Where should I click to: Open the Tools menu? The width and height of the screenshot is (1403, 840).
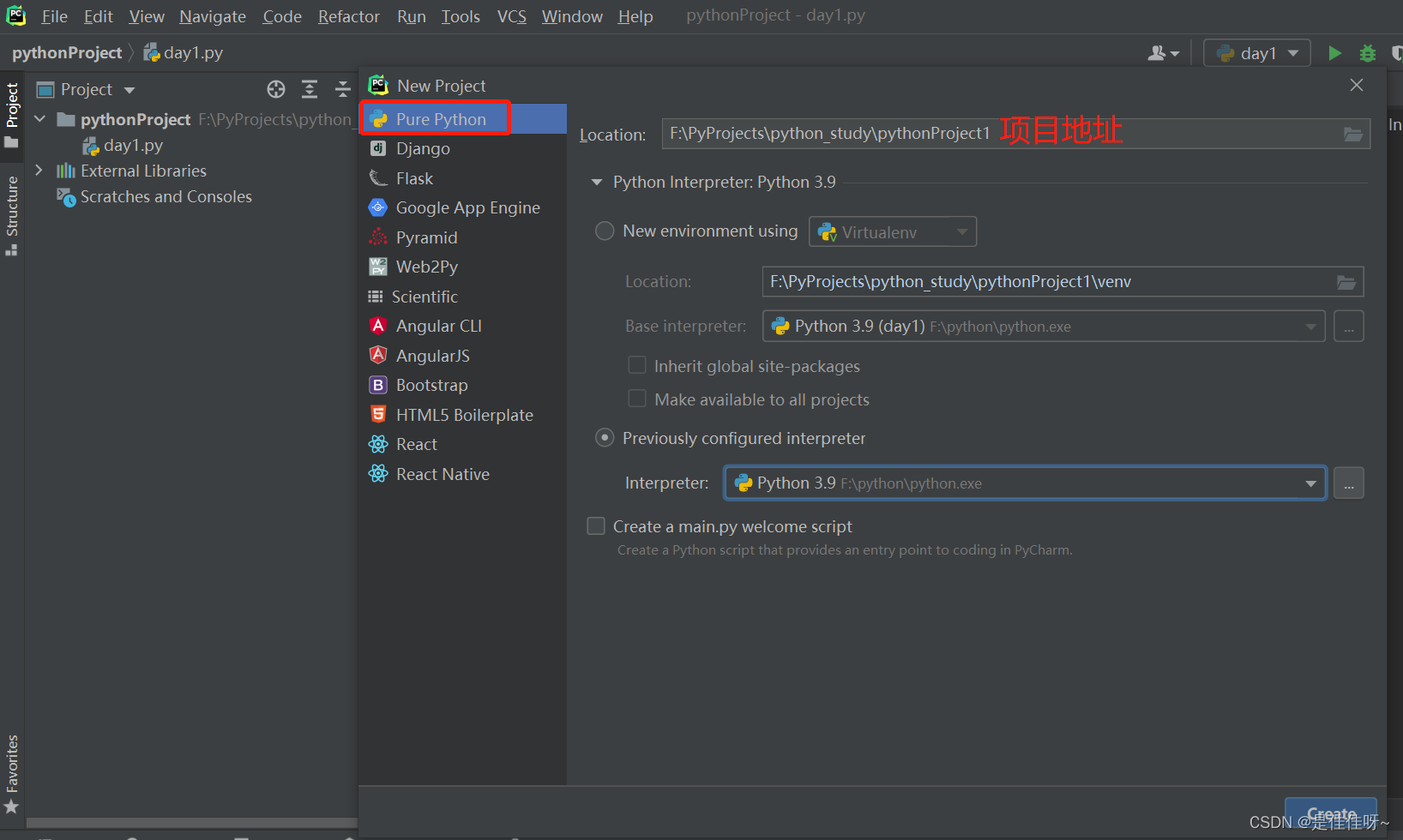[x=461, y=16]
